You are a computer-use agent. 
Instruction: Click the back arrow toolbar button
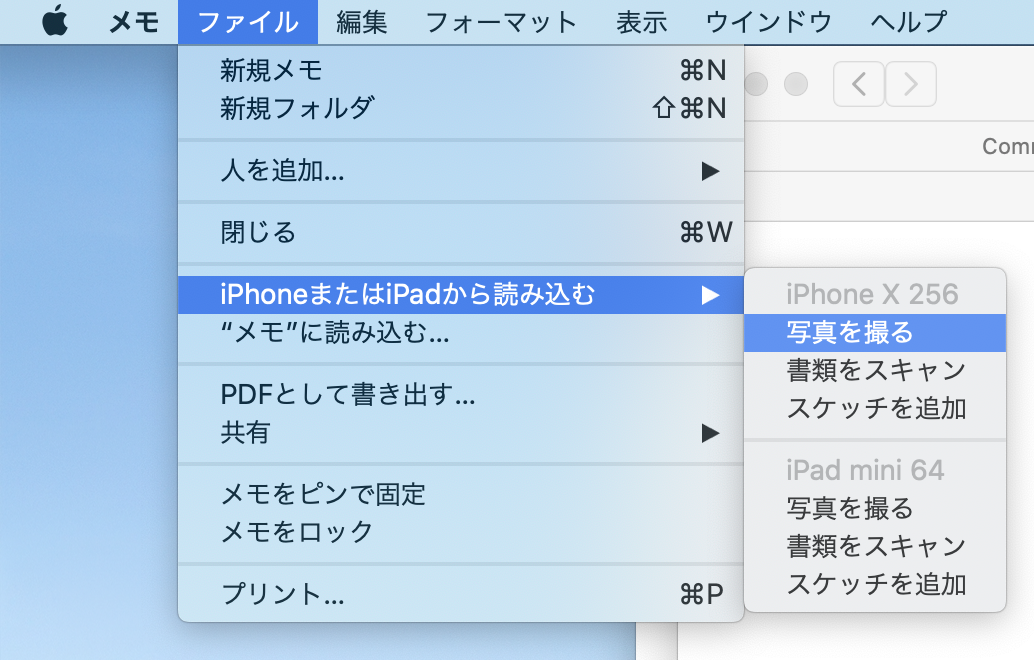click(x=859, y=84)
